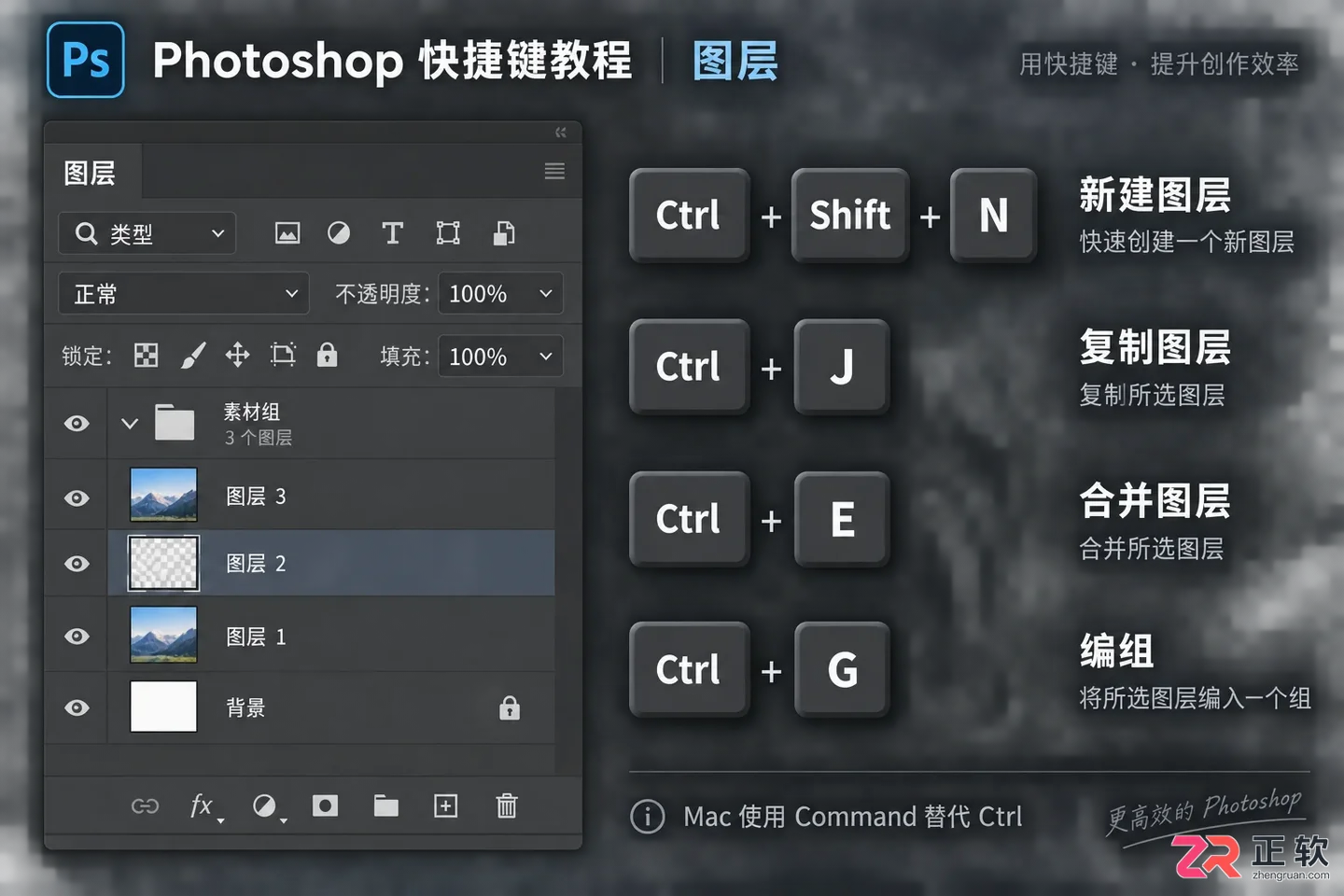This screenshot has width=1344, height=896.
Task: Add a layer mask icon
Action: [325, 805]
